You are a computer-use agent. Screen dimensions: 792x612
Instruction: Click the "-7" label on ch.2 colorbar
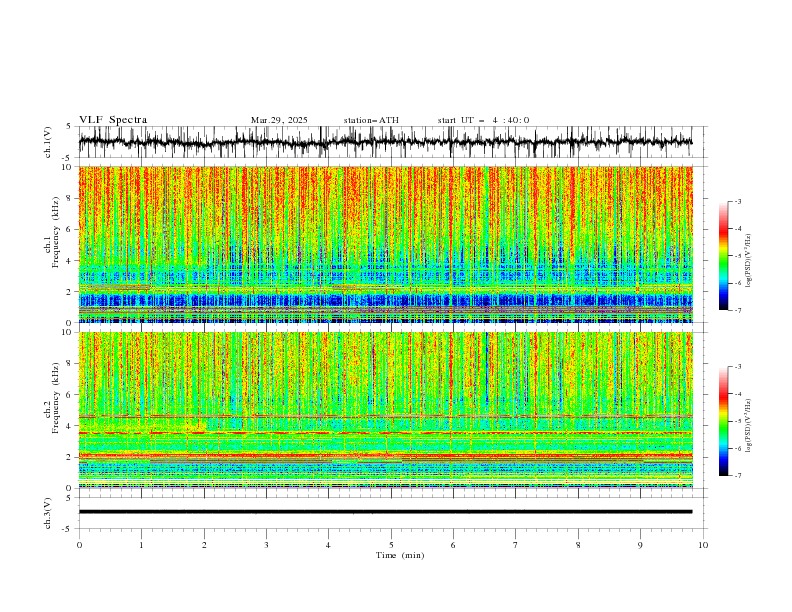point(738,476)
